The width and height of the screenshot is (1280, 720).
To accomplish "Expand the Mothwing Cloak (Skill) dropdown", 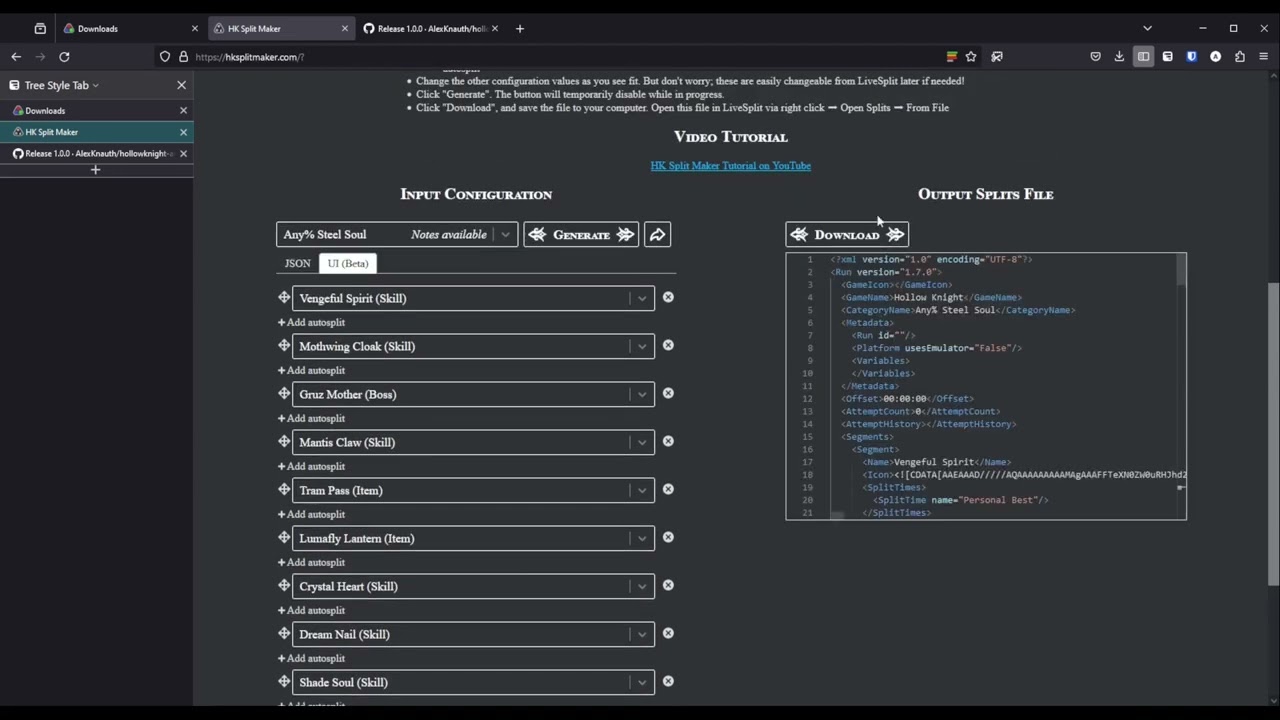I will coord(642,346).
